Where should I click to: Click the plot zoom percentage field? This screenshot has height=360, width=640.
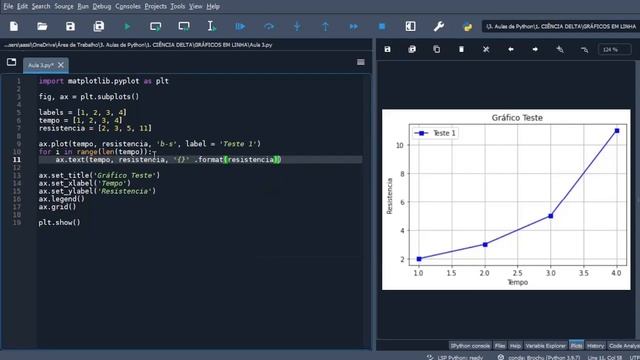coord(614,49)
